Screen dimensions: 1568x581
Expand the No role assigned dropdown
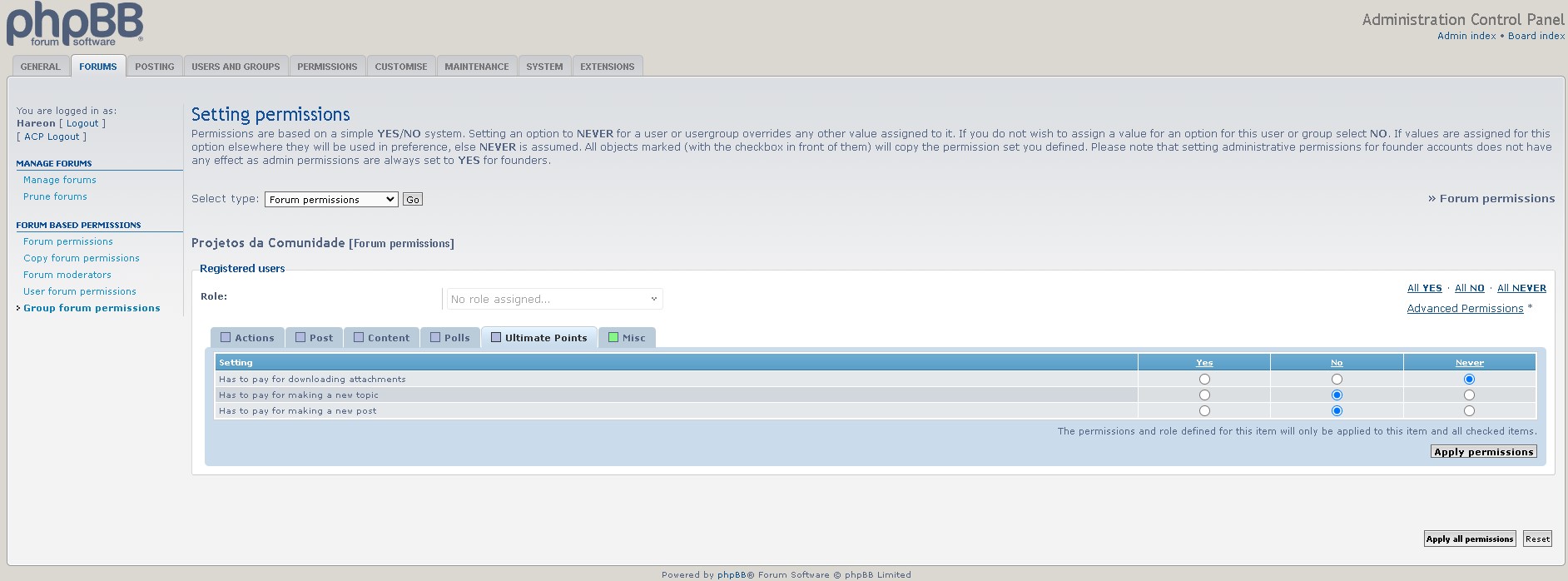tap(555, 299)
